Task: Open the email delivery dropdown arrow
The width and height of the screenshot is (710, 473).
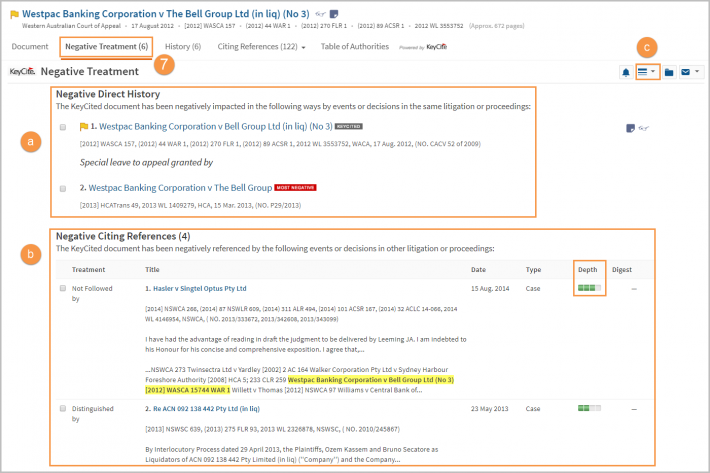Action: tap(697, 71)
